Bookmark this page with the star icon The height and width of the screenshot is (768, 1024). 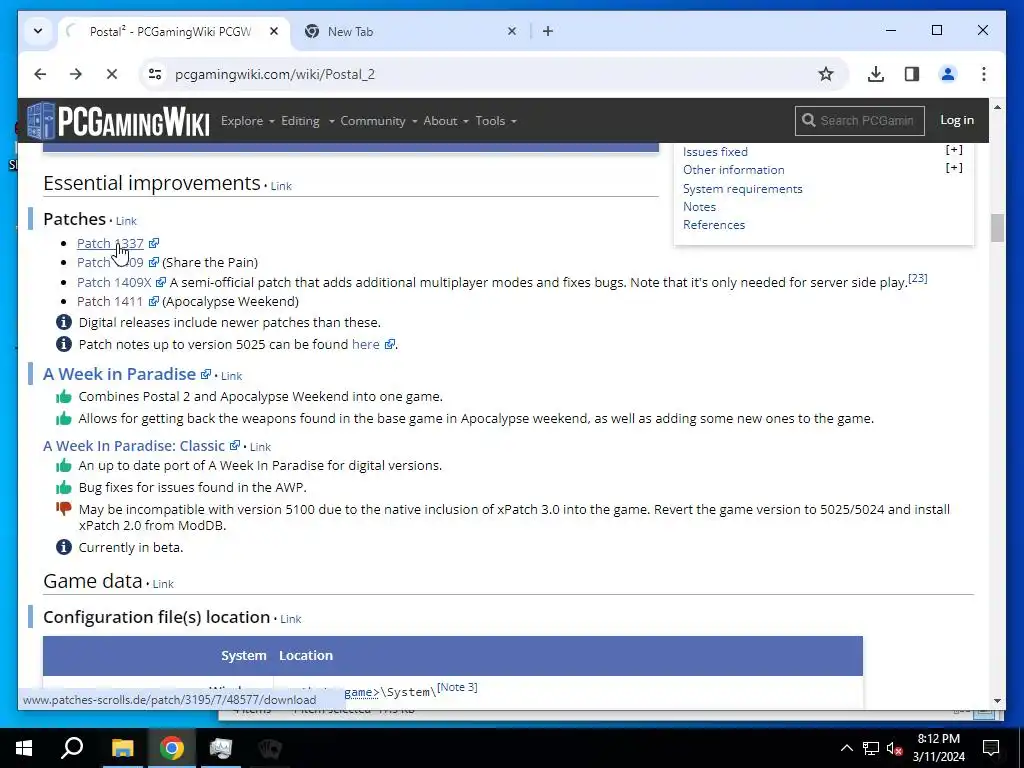tap(826, 74)
